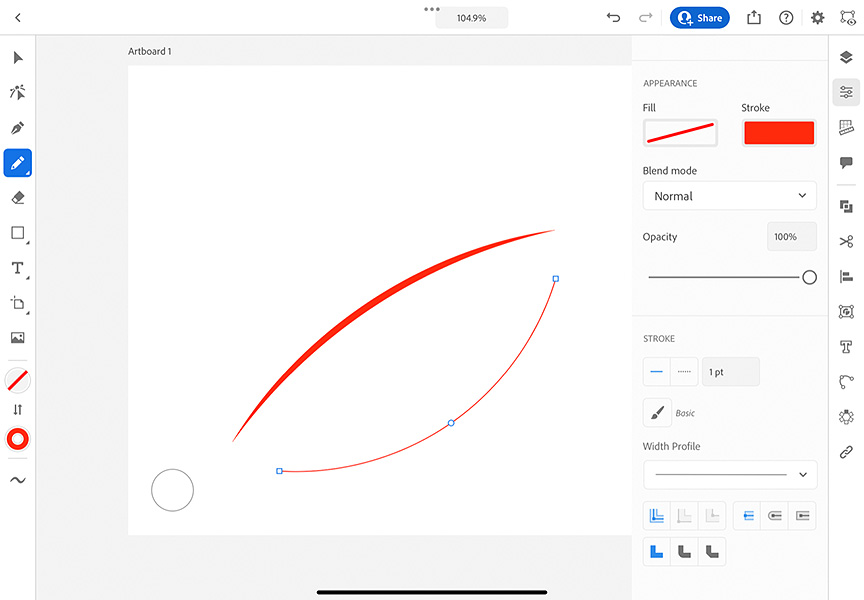Open the Scissors tool panel

coord(846,240)
